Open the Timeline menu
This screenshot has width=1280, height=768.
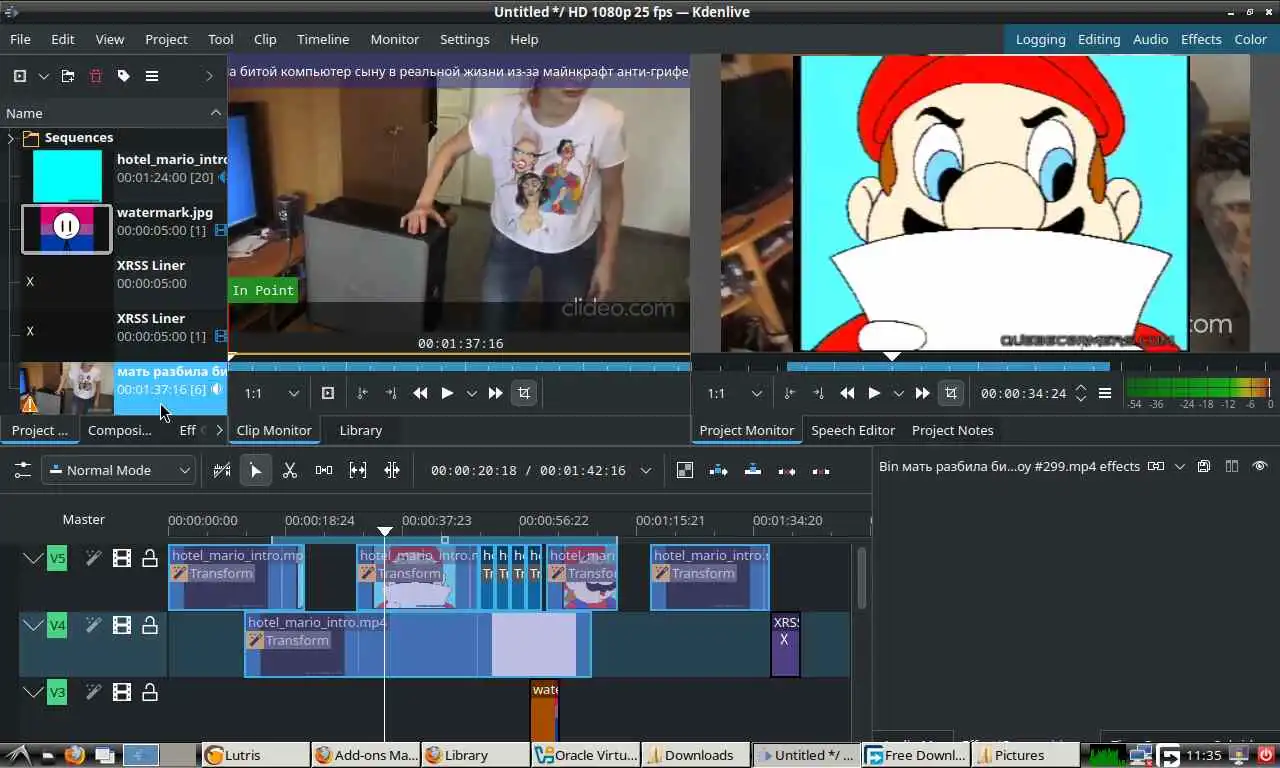tap(323, 39)
